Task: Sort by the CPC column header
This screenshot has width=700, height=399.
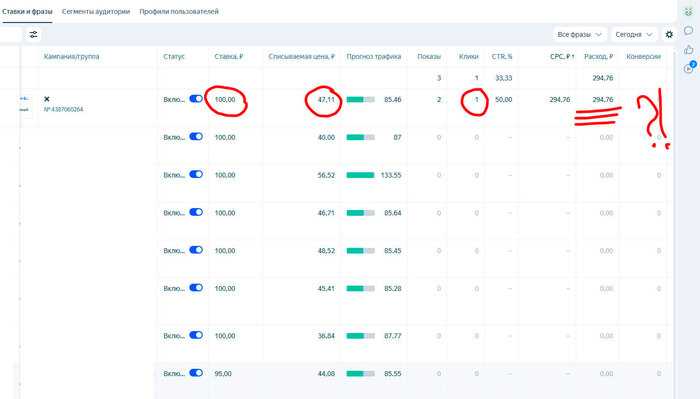Action: (562, 57)
